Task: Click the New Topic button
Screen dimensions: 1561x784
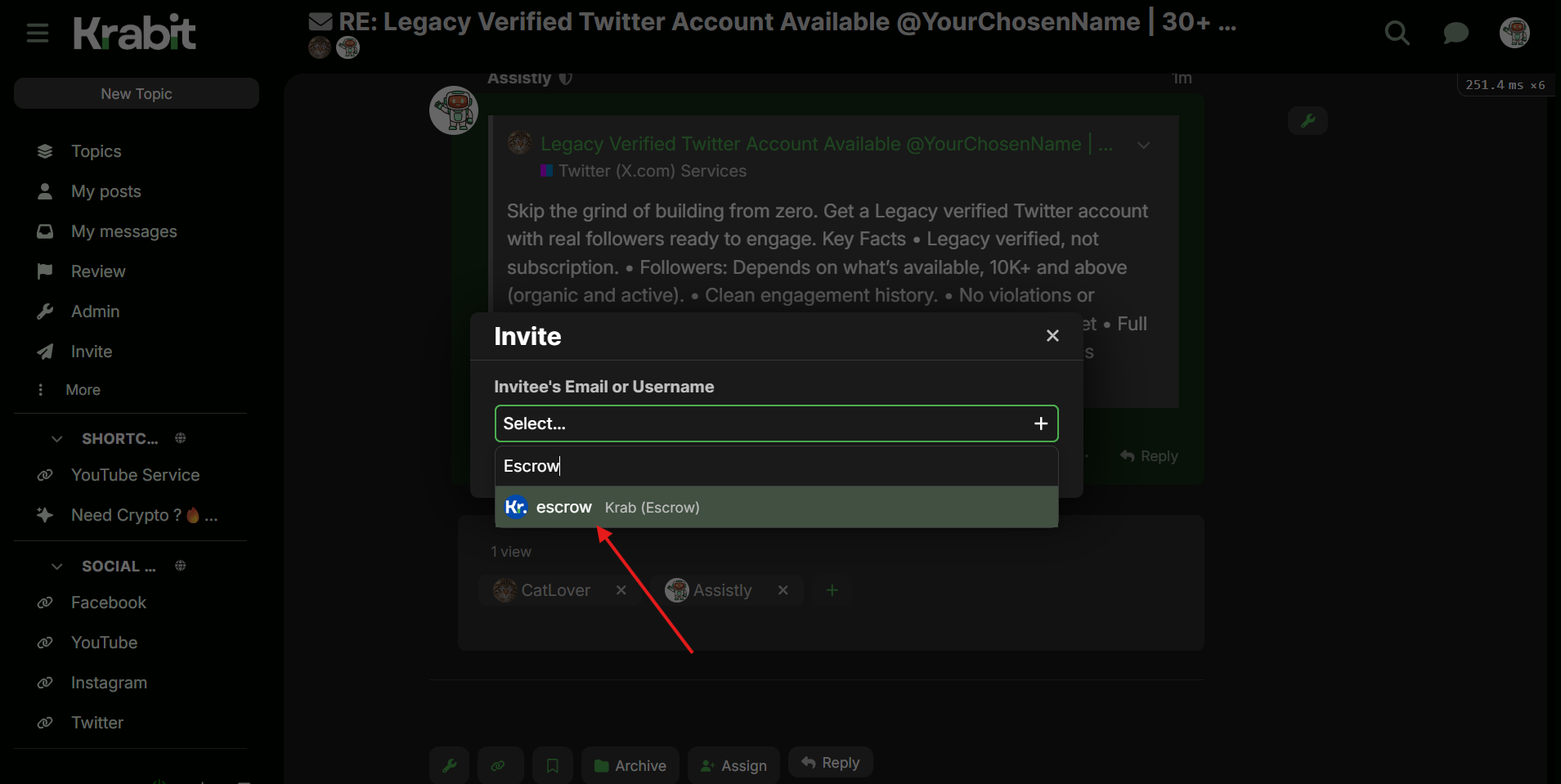Action: (x=137, y=94)
